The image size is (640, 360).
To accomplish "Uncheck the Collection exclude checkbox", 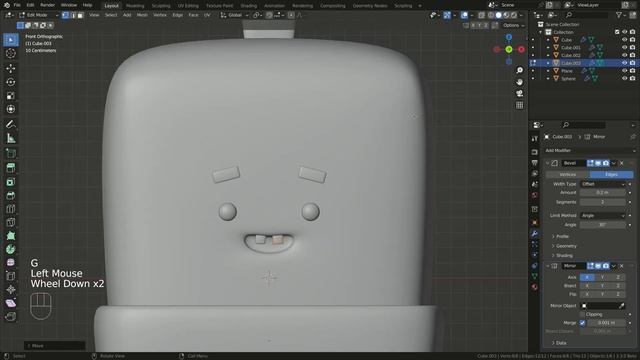I will coord(617,32).
